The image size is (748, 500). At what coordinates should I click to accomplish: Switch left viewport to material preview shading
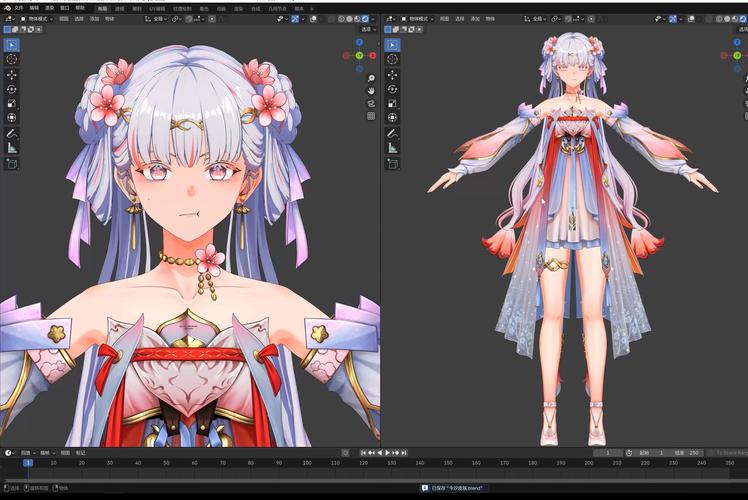357,19
